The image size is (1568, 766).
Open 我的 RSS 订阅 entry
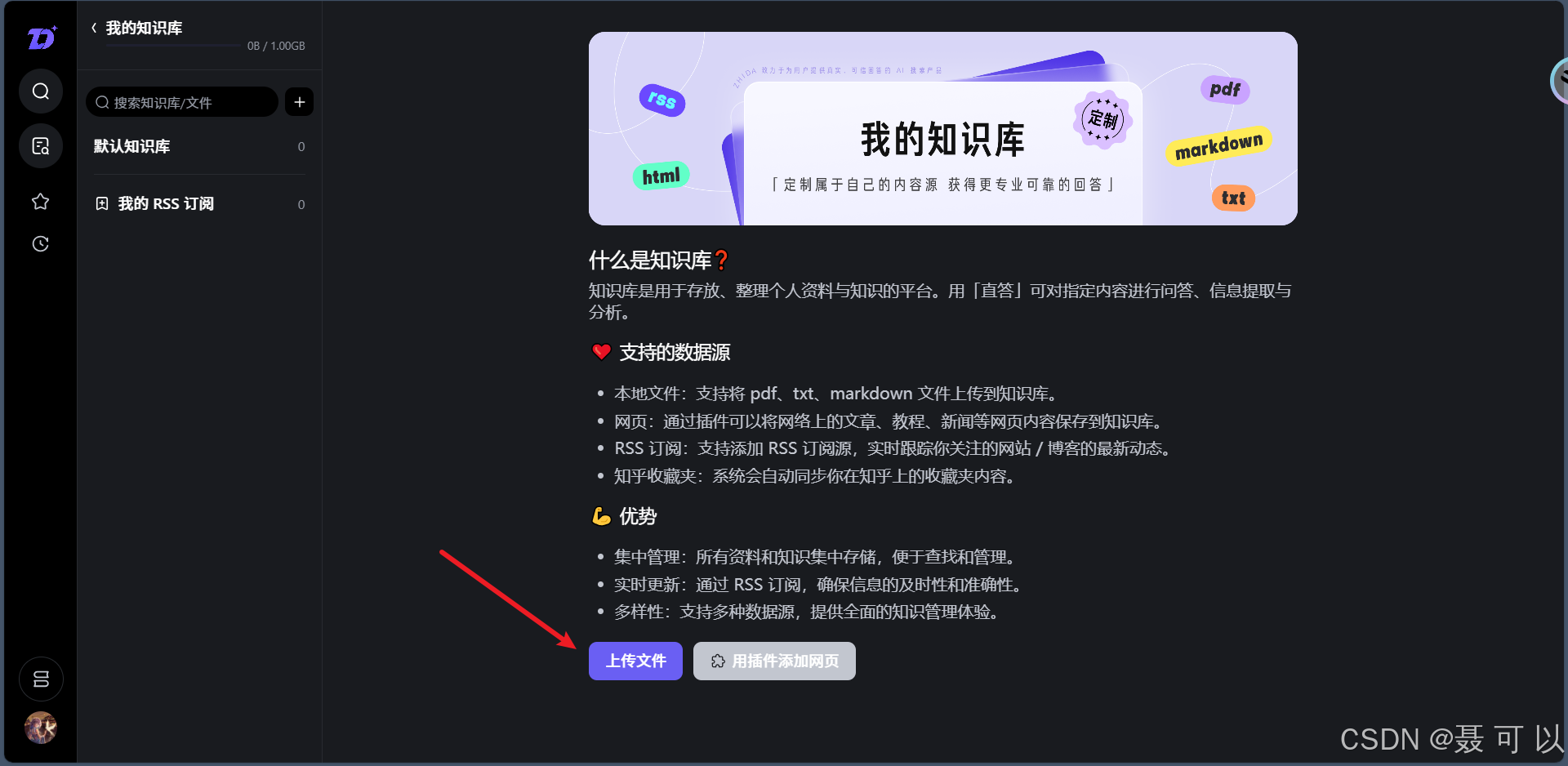199,203
